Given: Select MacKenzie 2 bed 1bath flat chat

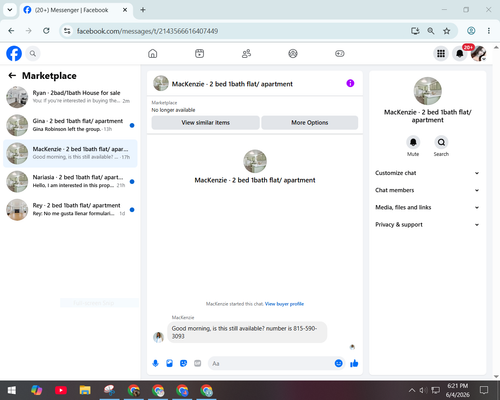Looking at the screenshot, I should (x=70, y=153).
